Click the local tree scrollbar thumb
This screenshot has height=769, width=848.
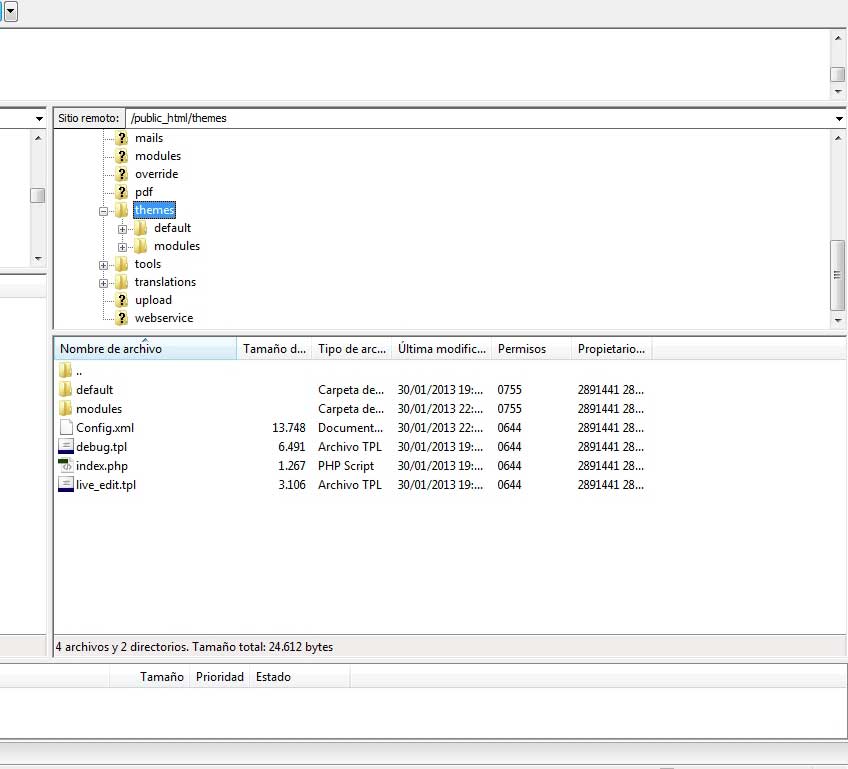(x=37, y=195)
